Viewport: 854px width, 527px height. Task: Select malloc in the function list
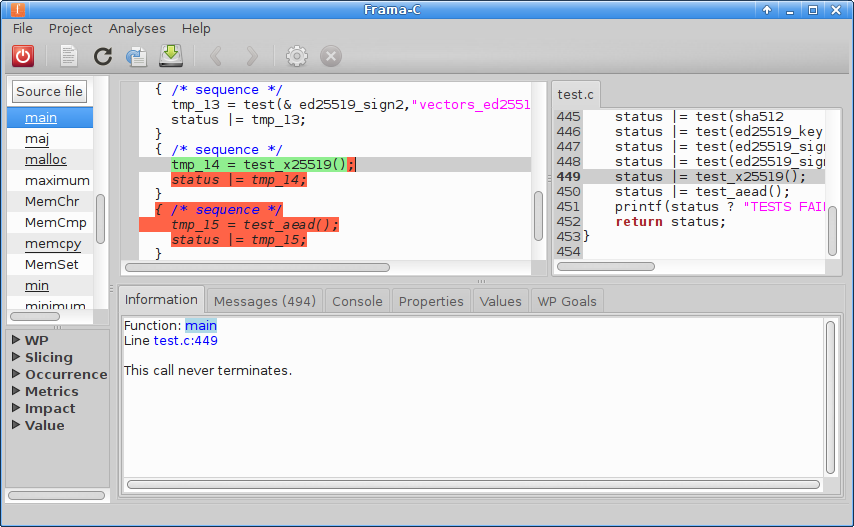50,160
